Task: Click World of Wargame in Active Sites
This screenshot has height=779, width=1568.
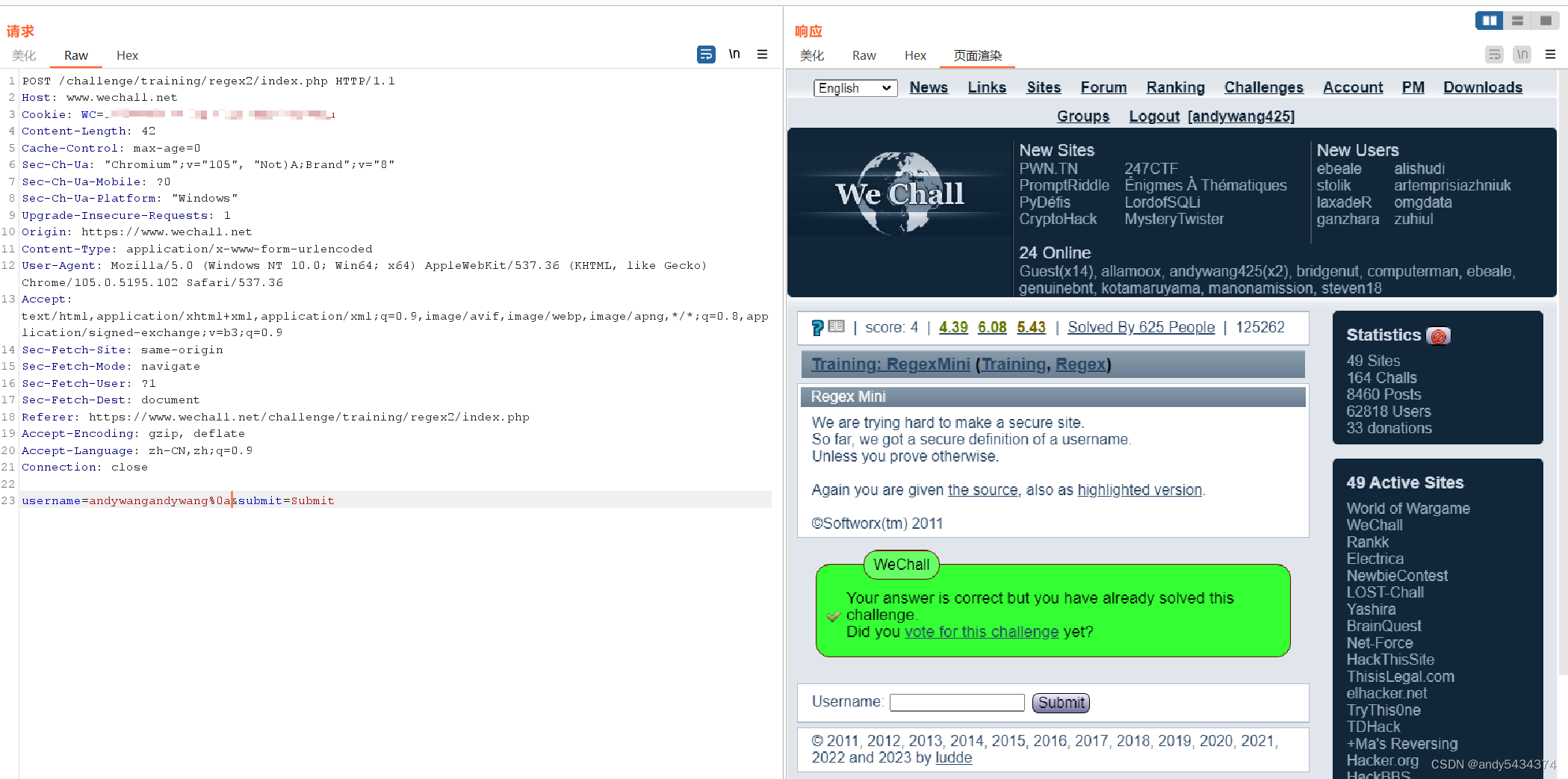Action: tap(1408, 509)
